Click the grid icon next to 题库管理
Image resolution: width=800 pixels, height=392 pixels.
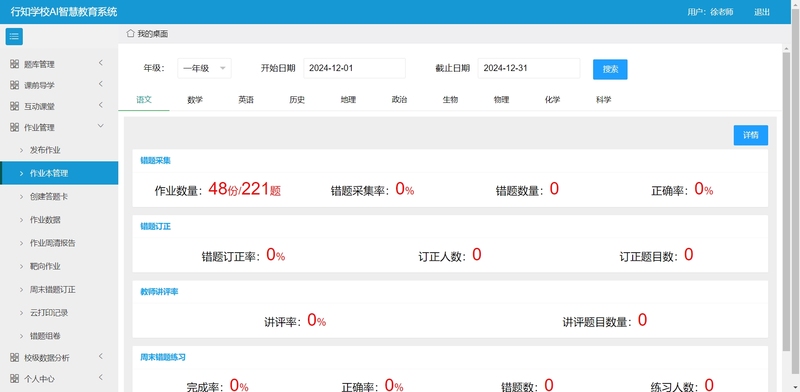click(14, 64)
